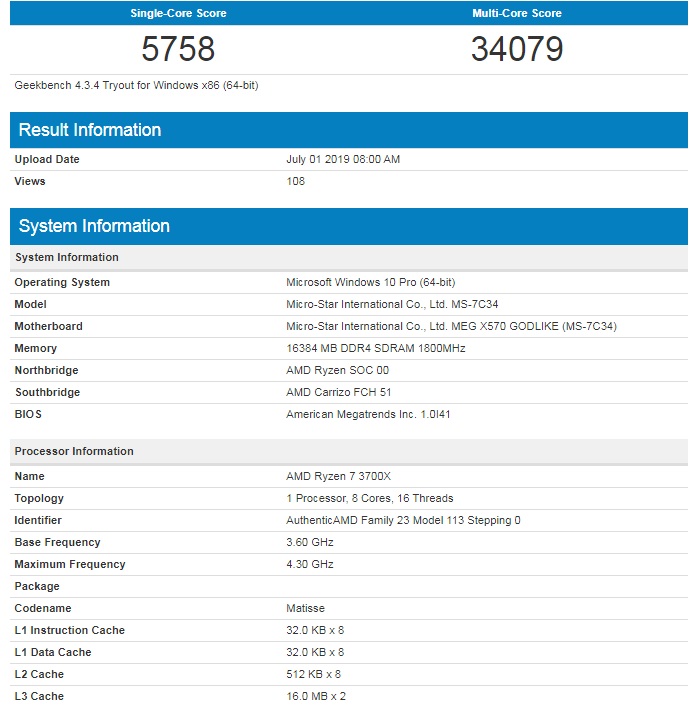This screenshot has height=705, width=700.
Task: Select the upload date July 01 2019 08:00 AM
Action: [x=343, y=159]
